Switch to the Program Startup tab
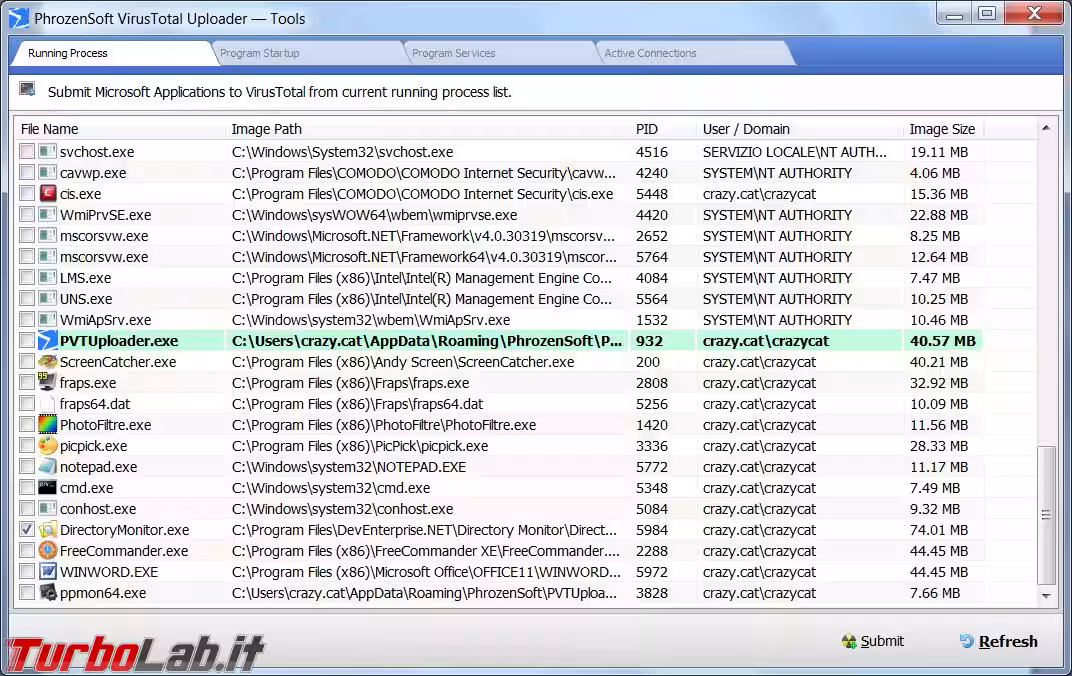The height and width of the screenshot is (676, 1072). (x=260, y=53)
